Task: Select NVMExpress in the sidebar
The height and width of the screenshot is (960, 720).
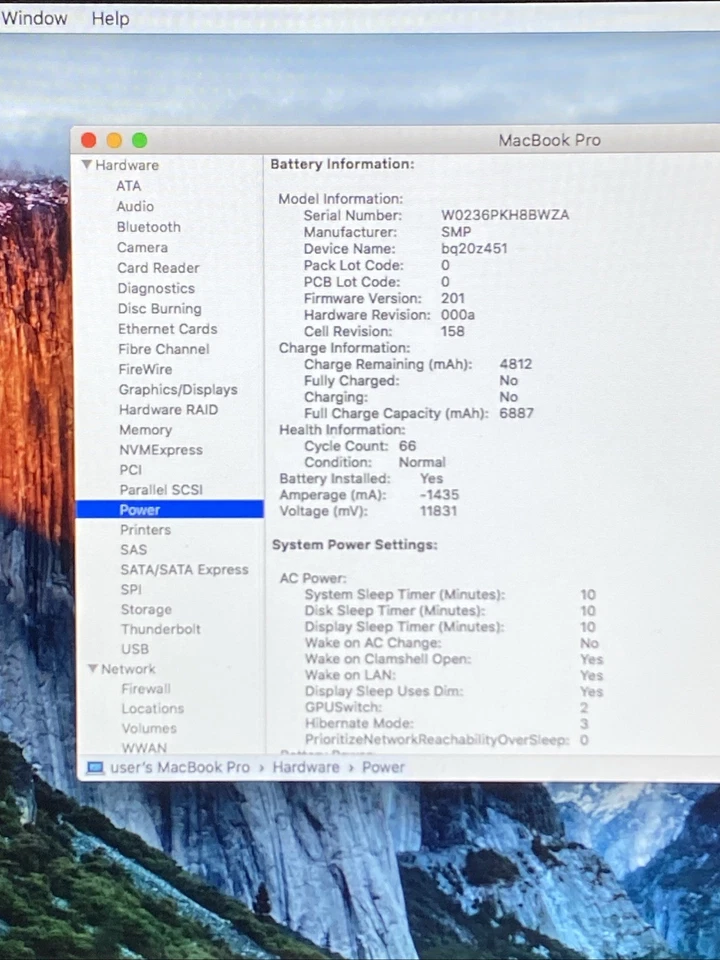Action: (160, 450)
